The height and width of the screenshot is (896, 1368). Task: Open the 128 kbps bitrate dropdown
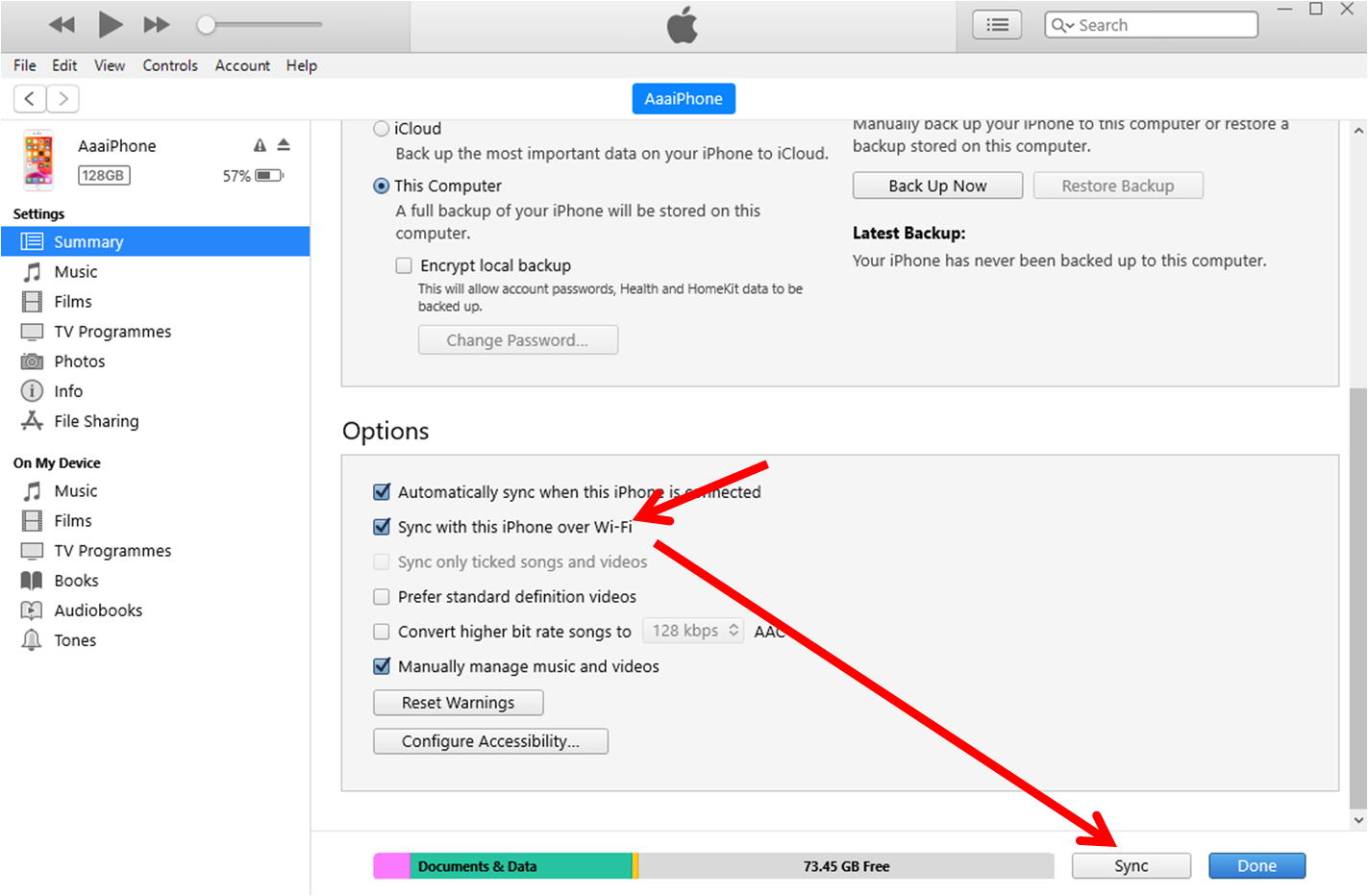(693, 631)
